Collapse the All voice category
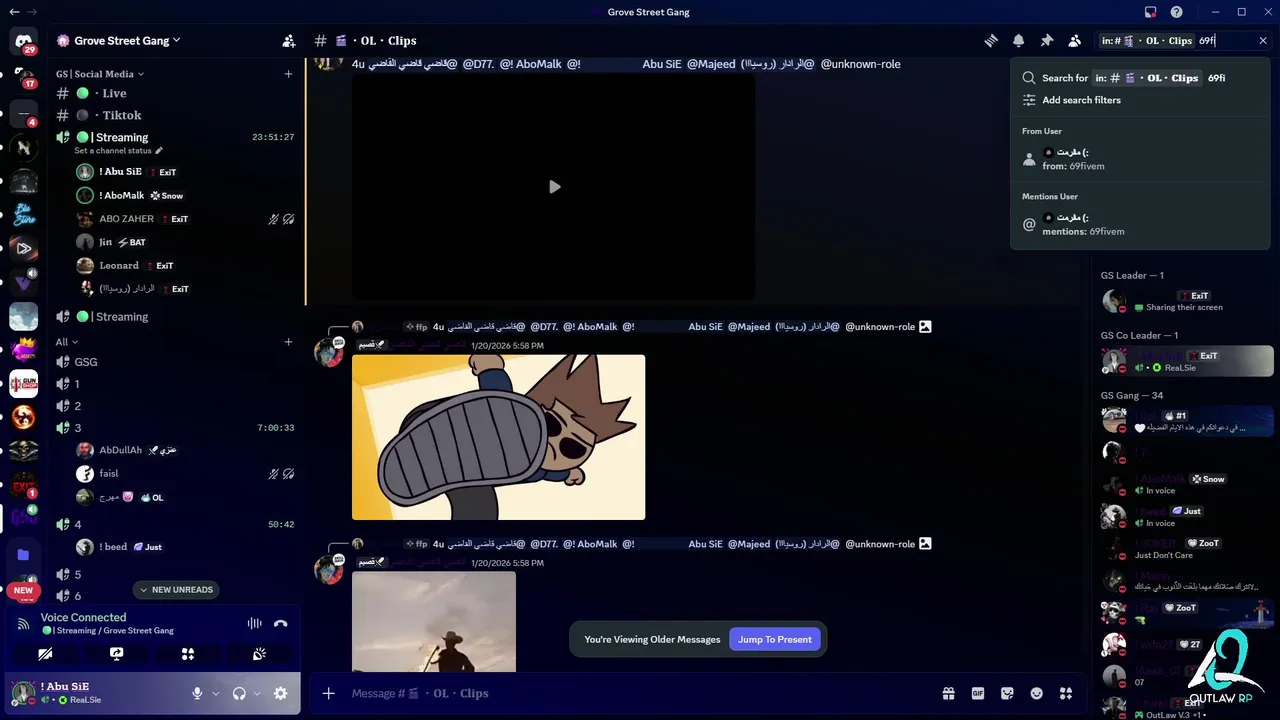 tap(66, 342)
